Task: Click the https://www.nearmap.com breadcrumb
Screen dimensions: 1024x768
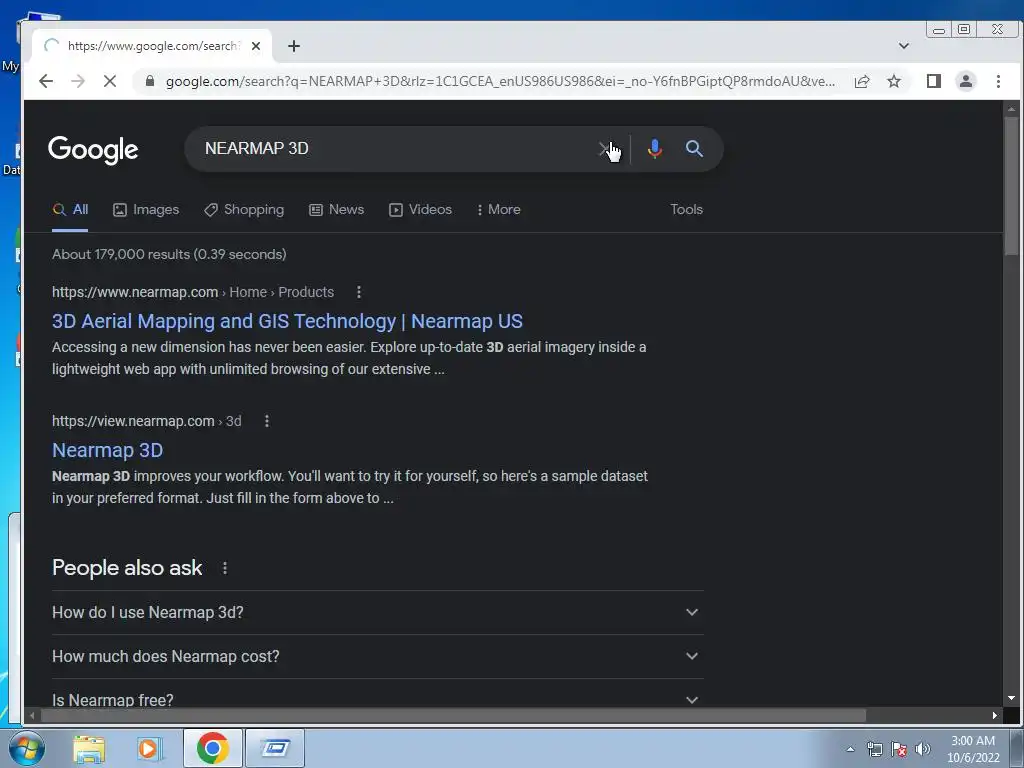Action: 135,292
